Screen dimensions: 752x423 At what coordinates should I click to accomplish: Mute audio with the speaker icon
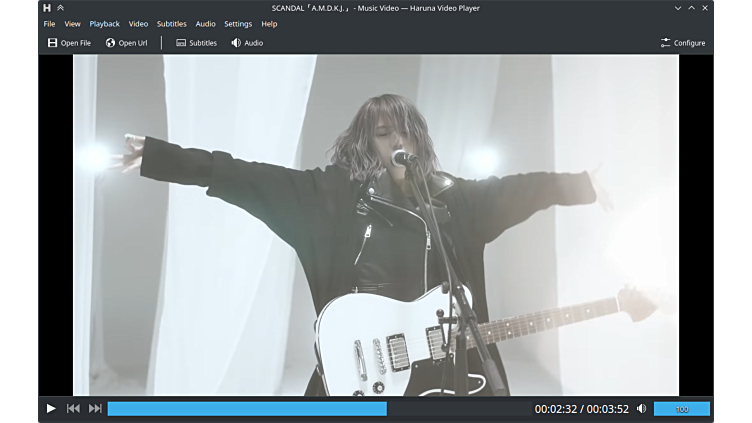[641, 408]
